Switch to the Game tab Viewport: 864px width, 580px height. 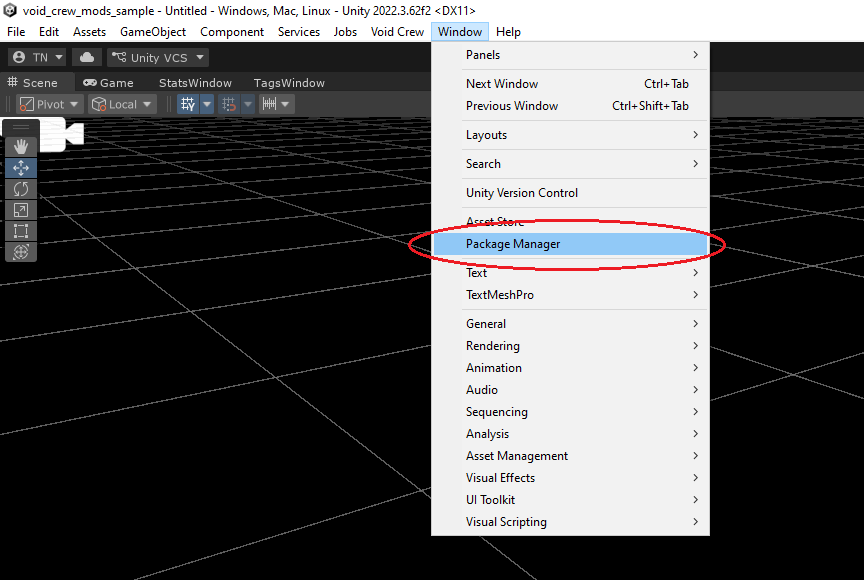pyautogui.click(x=108, y=83)
